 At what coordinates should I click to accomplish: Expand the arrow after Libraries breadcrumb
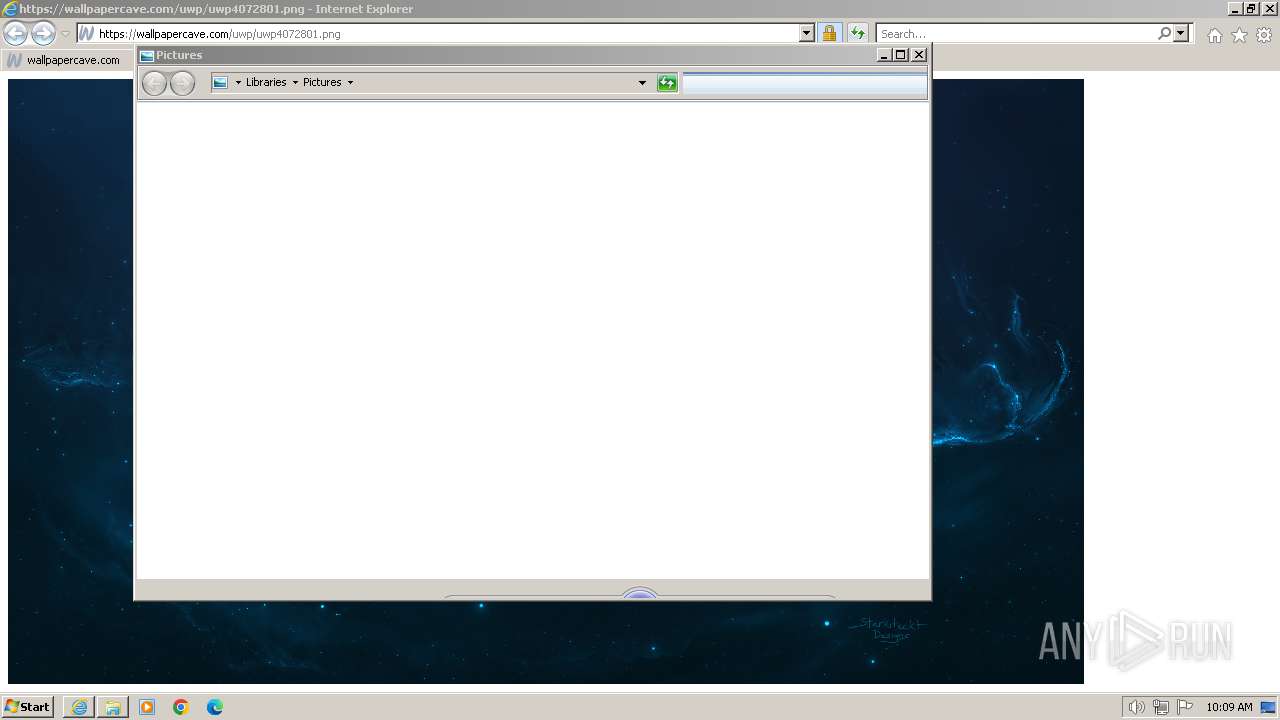[295, 82]
